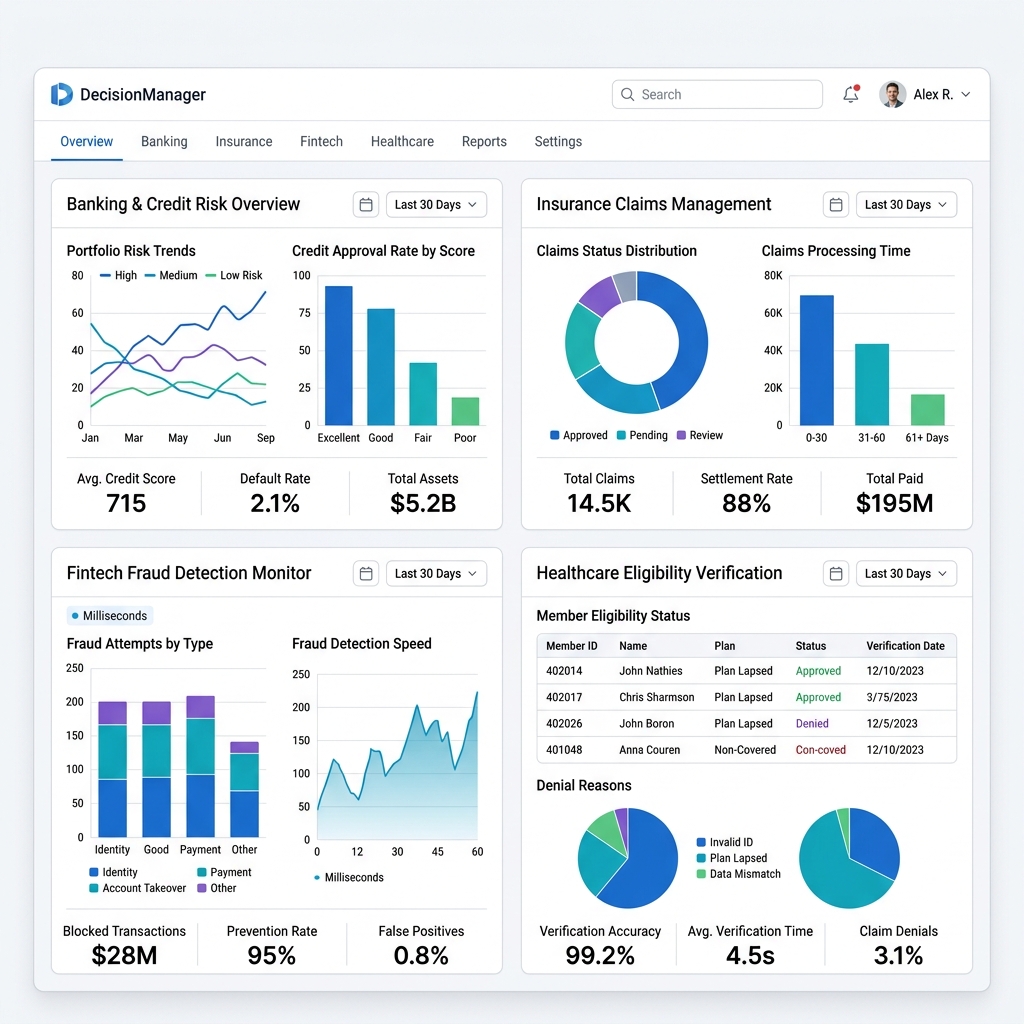Click the Excellent bar in Credit Approval chart
1024x1024 pixels.
[x=339, y=356]
